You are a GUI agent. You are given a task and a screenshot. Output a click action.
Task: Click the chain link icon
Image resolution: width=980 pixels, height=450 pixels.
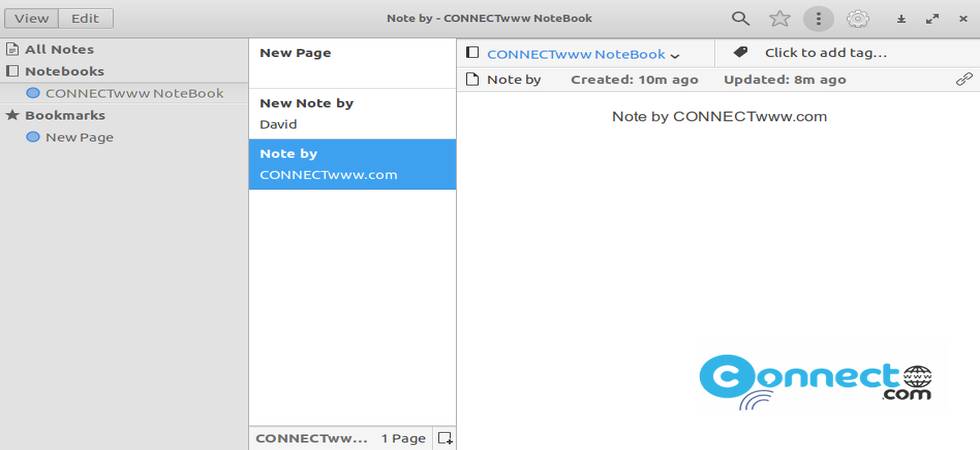[x=964, y=79]
